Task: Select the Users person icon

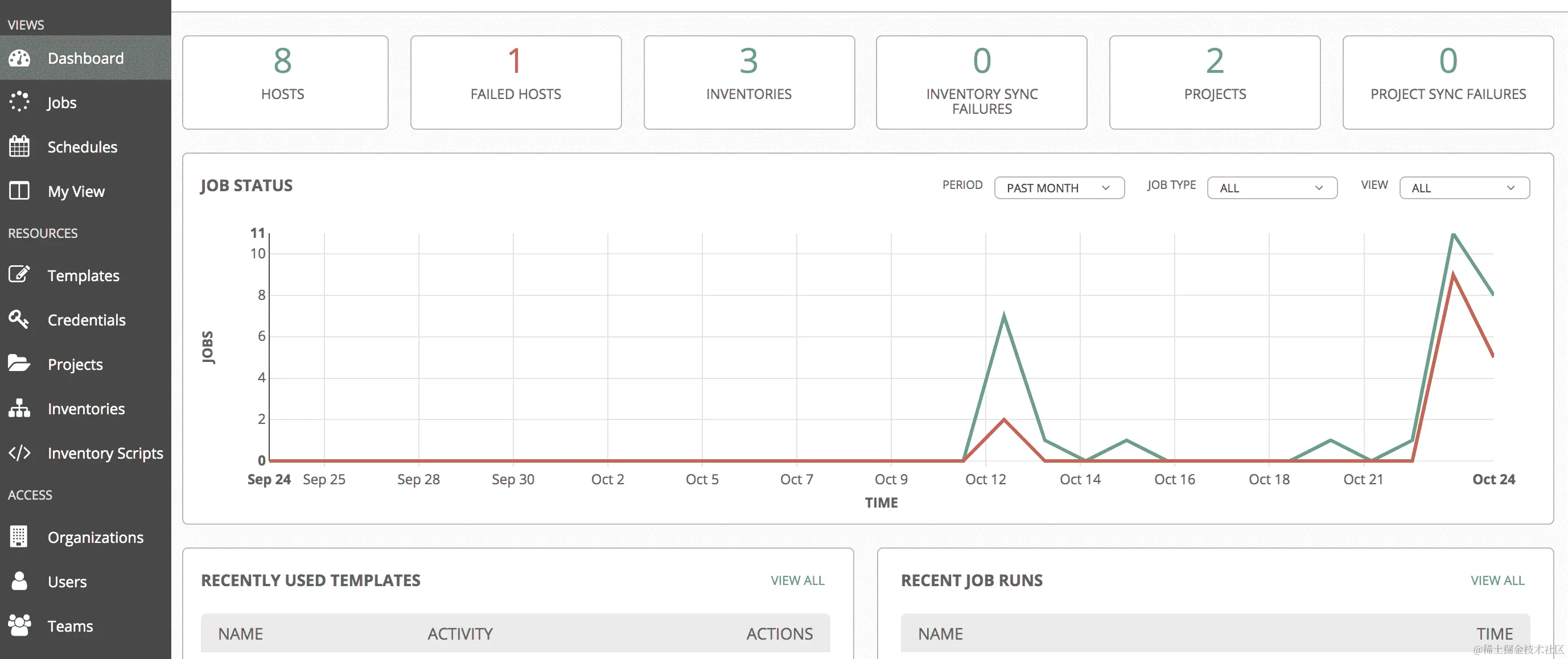Action: (19, 581)
